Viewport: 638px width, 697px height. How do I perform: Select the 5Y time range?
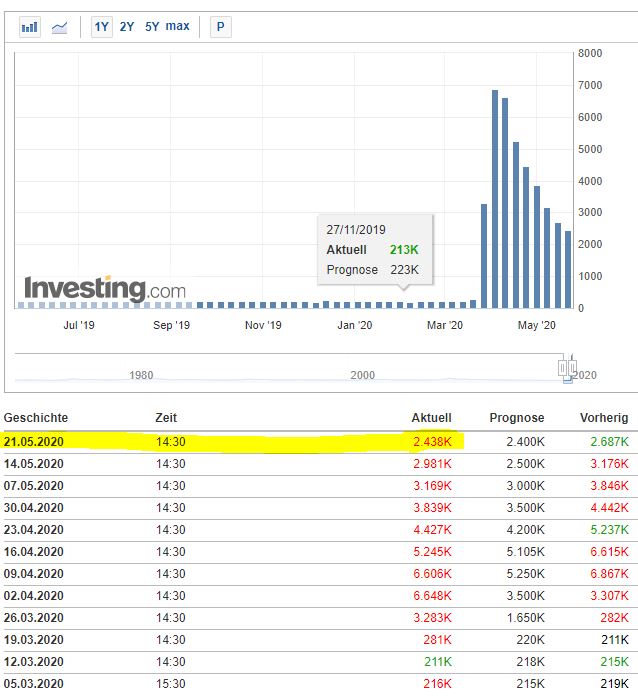coord(152,27)
